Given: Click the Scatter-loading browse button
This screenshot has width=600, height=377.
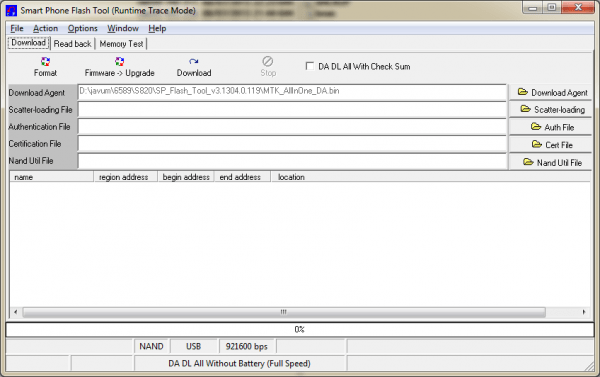Looking at the screenshot, I should click(551, 110).
